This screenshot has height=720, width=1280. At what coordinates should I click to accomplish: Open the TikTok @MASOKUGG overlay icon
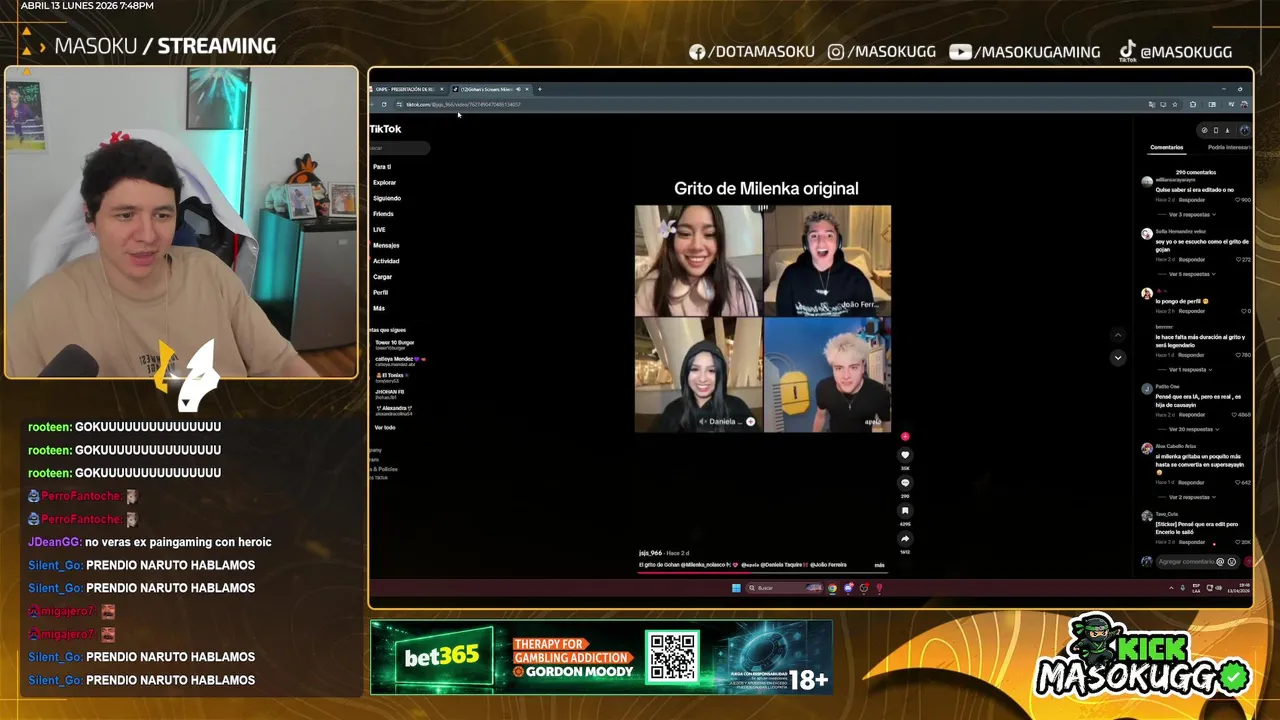(x=1127, y=51)
